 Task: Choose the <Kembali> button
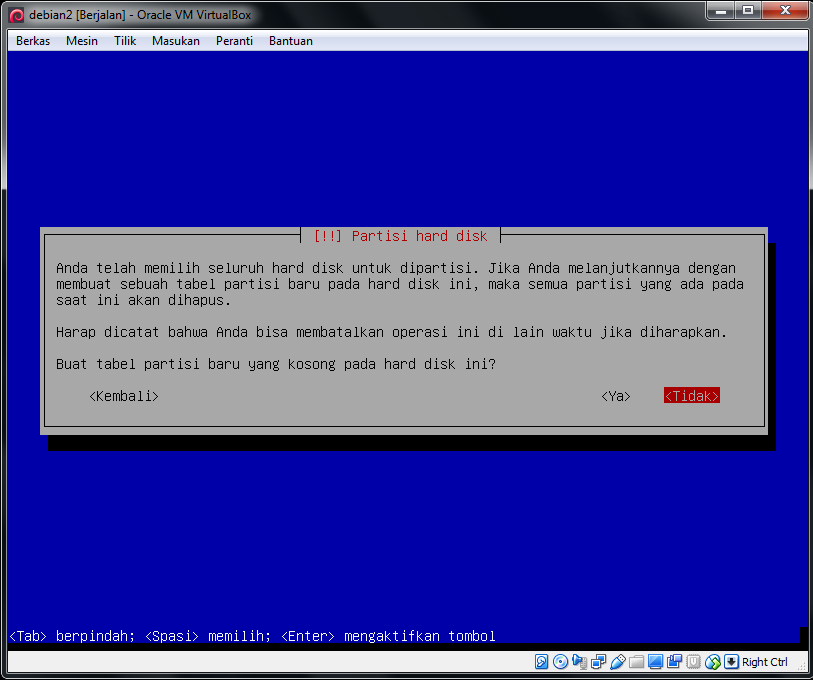tap(124, 396)
